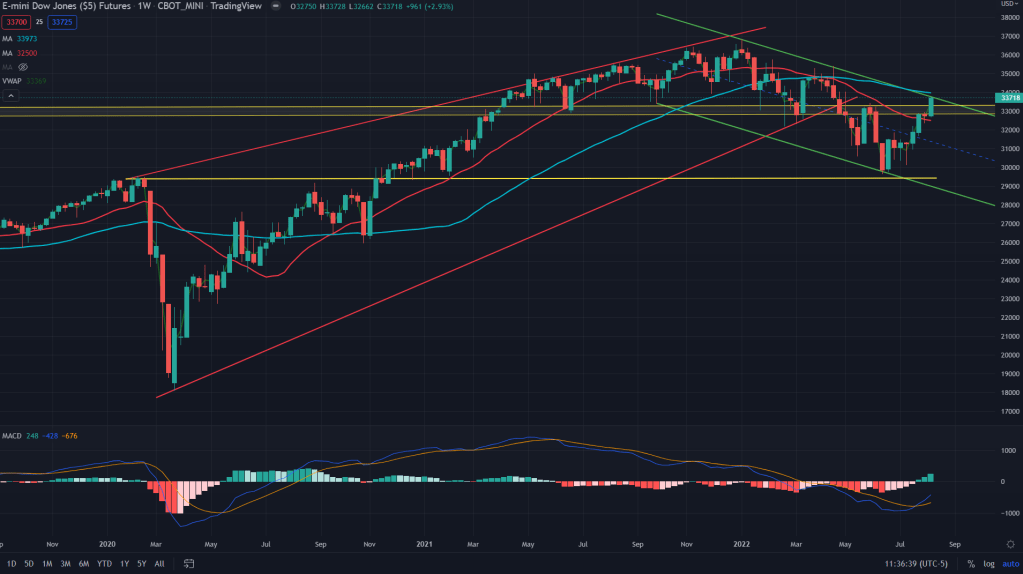
Task: Open the go-to-date calendar icon
Action: (185, 564)
